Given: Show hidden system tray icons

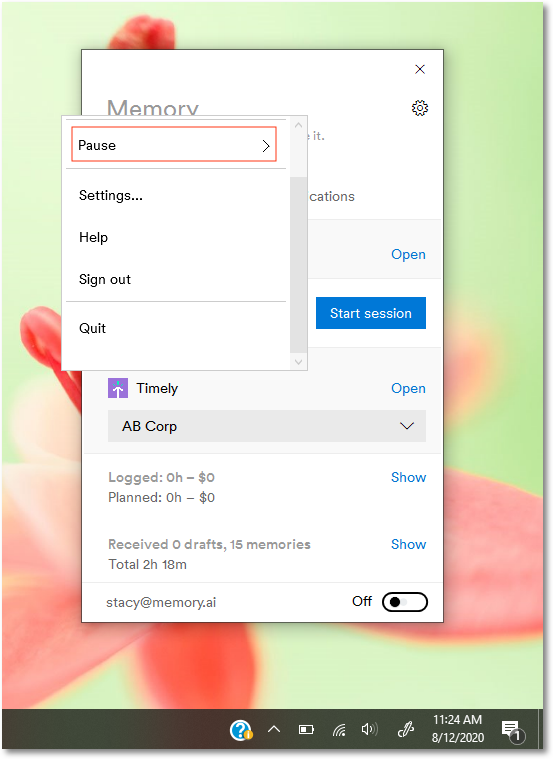Looking at the screenshot, I should [x=274, y=729].
